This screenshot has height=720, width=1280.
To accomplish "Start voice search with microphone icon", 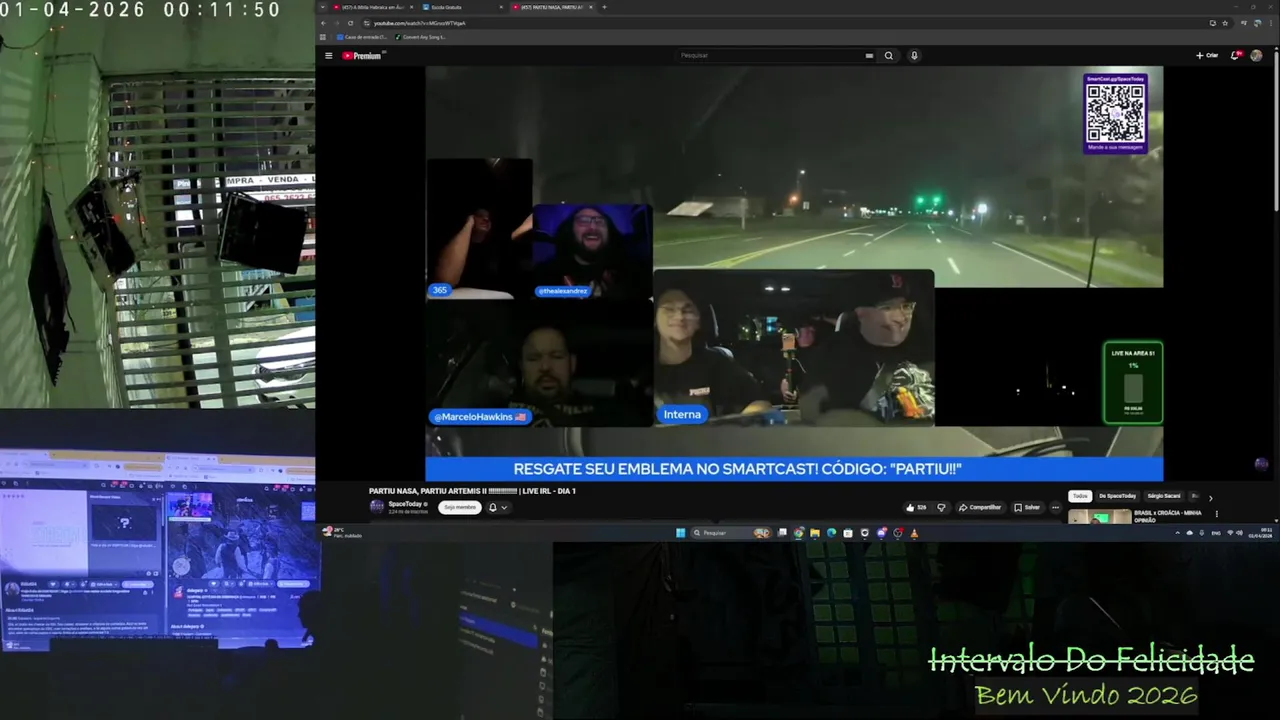I will (914, 56).
